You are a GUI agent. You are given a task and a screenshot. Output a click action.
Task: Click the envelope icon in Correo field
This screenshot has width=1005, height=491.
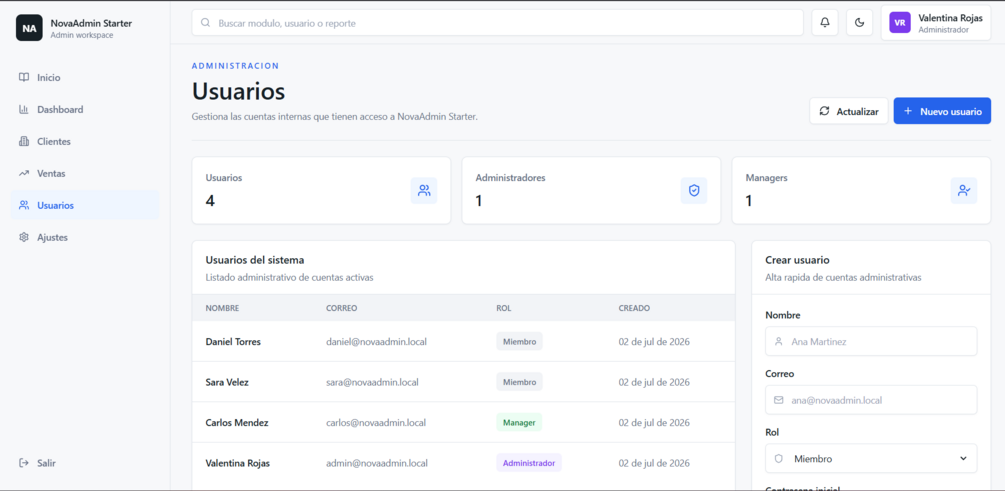779,400
